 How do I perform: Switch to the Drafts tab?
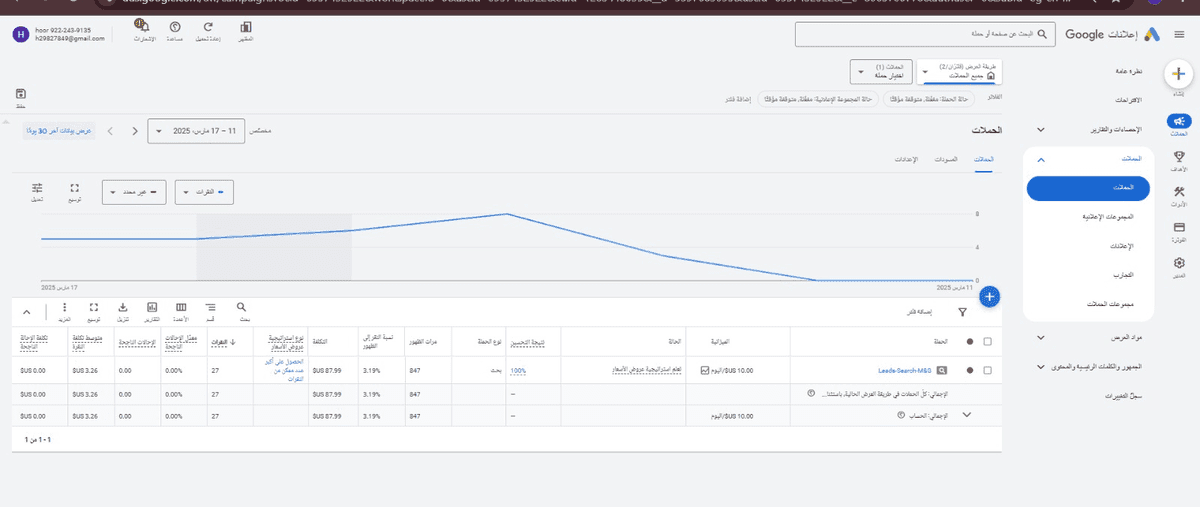[946, 160]
